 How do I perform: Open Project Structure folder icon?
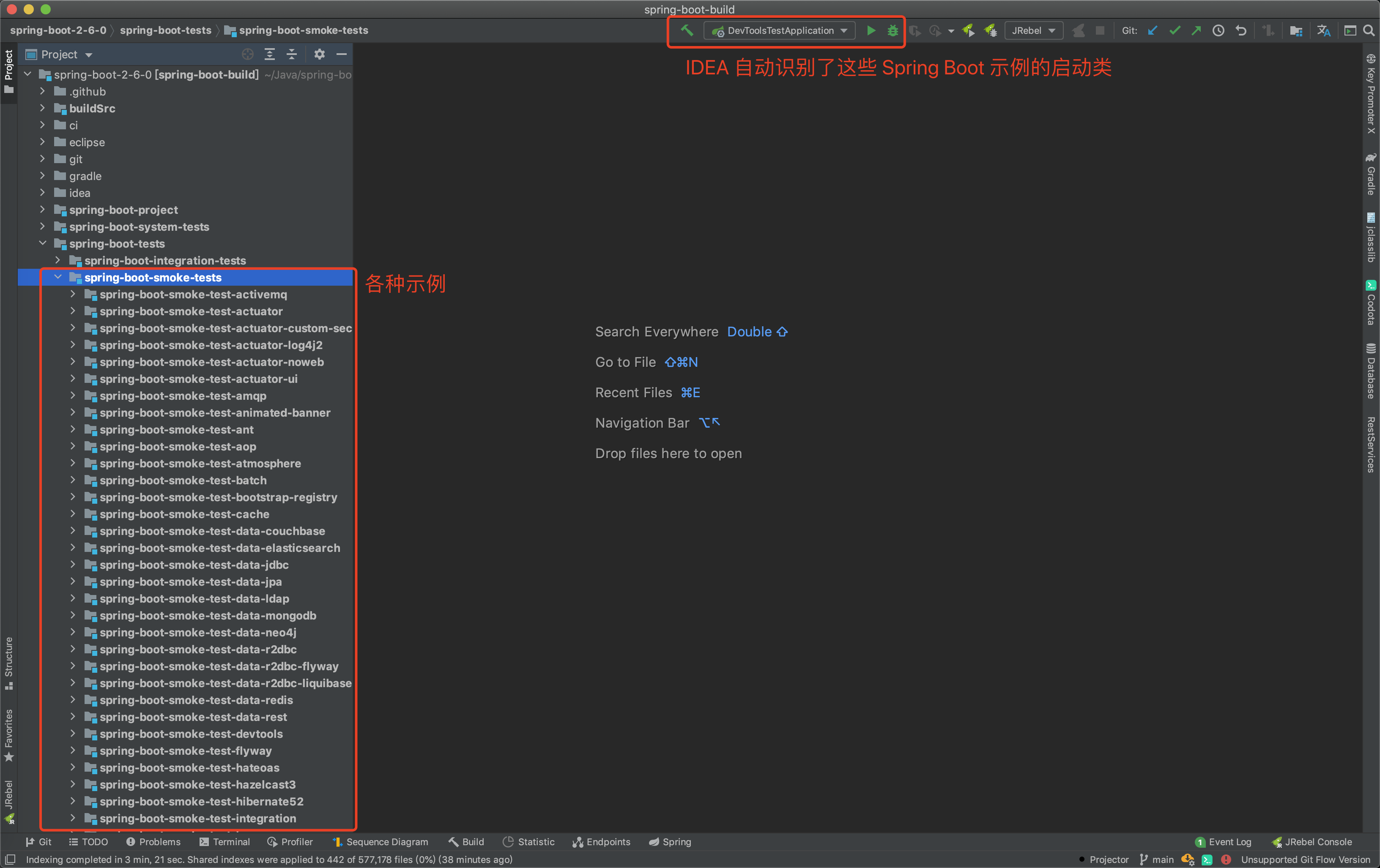point(1296,30)
